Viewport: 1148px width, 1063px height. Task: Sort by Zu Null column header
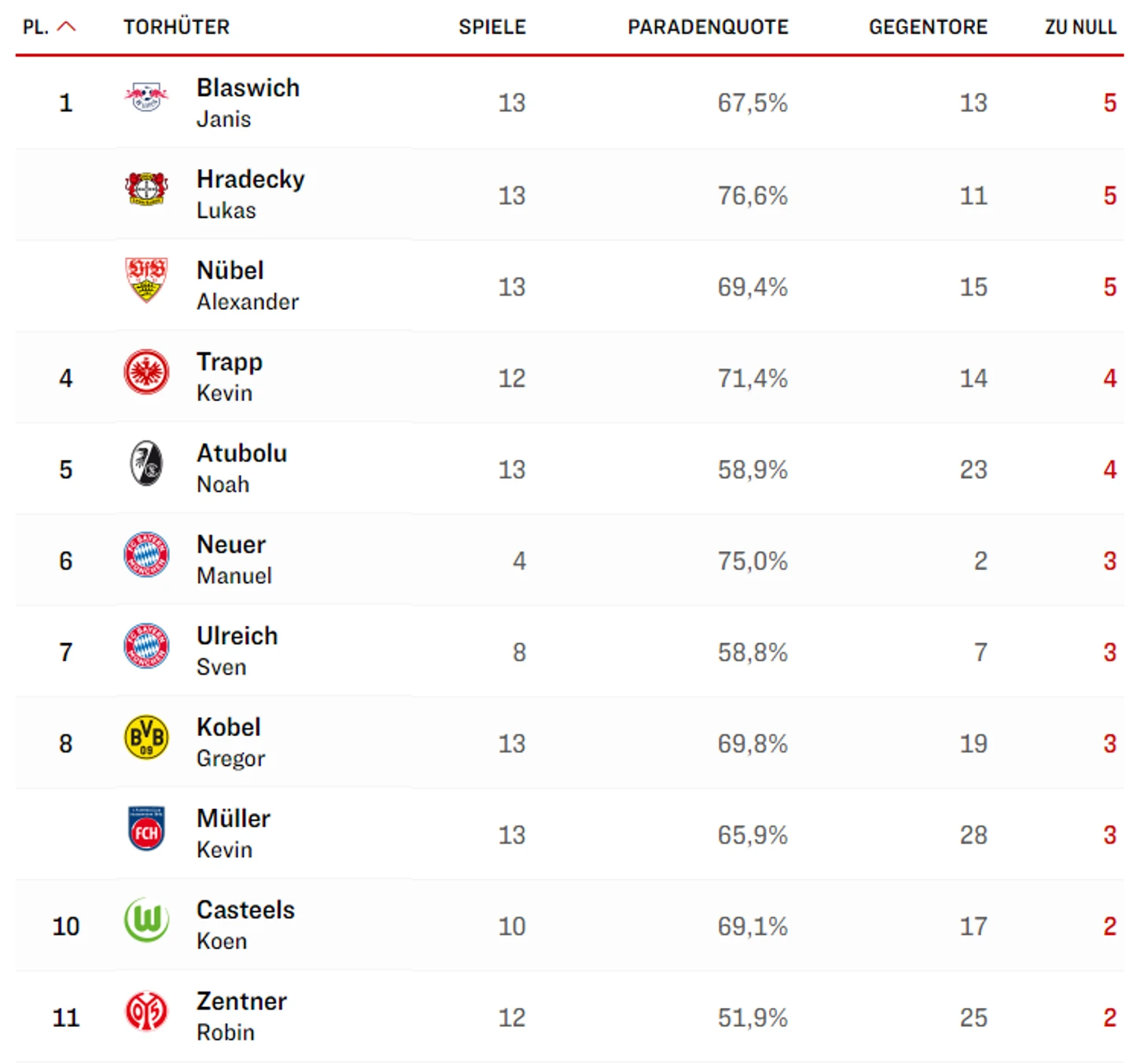[1080, 28]
